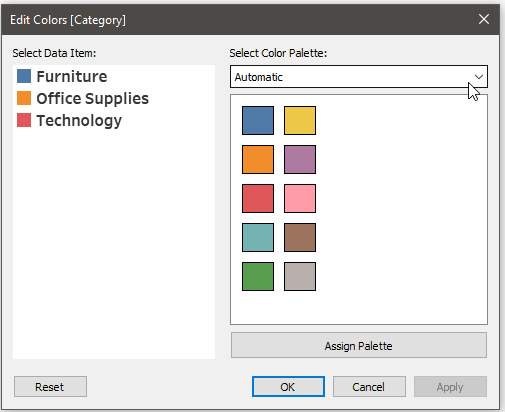Pick the yellow palette swatch
505x412 pixels.
[300, 120]
